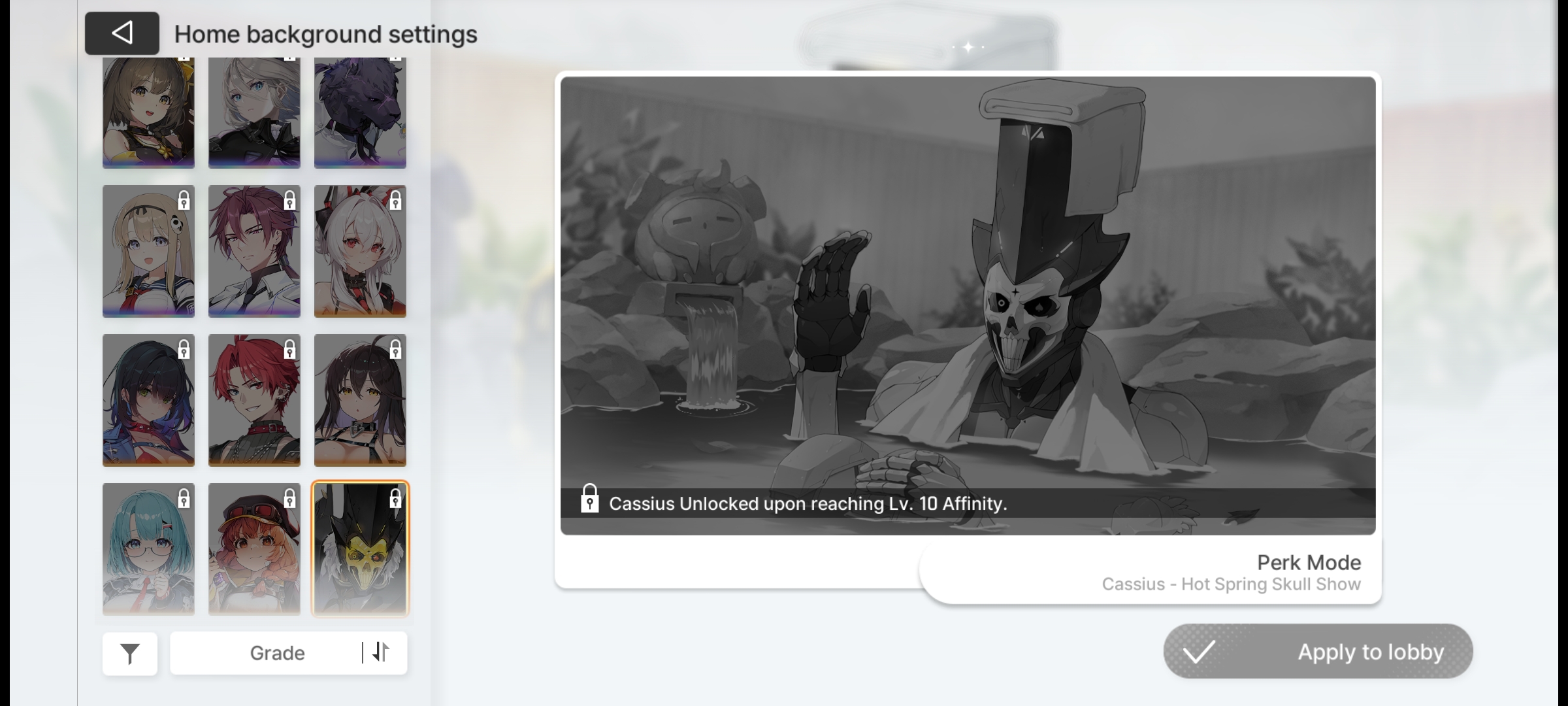
Task: Select the purple panther character portrait
Action: [360, 112]
